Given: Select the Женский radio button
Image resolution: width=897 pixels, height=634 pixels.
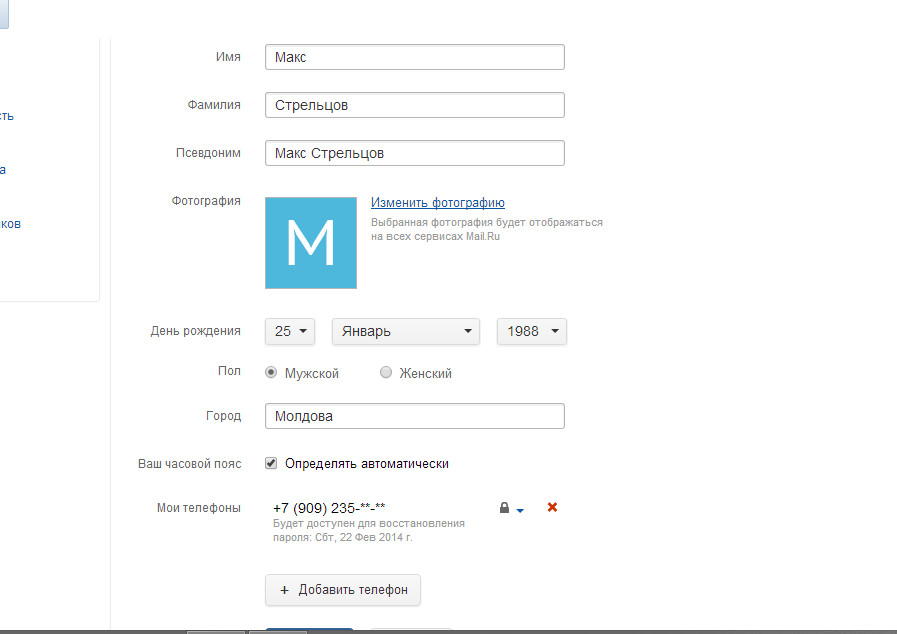Looking at the screenshot, I should [x=386, y=373].
